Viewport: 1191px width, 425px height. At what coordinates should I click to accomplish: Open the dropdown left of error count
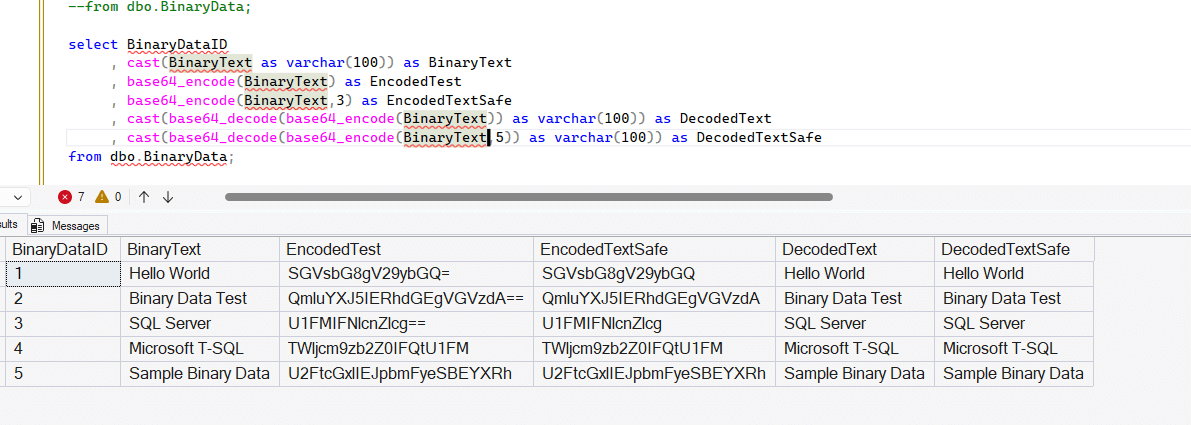[15, 197]
